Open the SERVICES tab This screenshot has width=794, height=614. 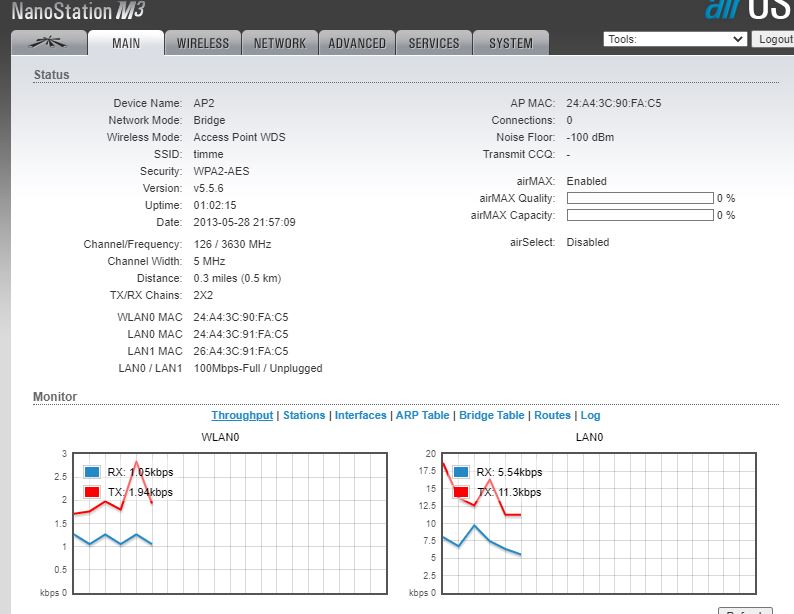pyautogui.click(x=434, y=43)
